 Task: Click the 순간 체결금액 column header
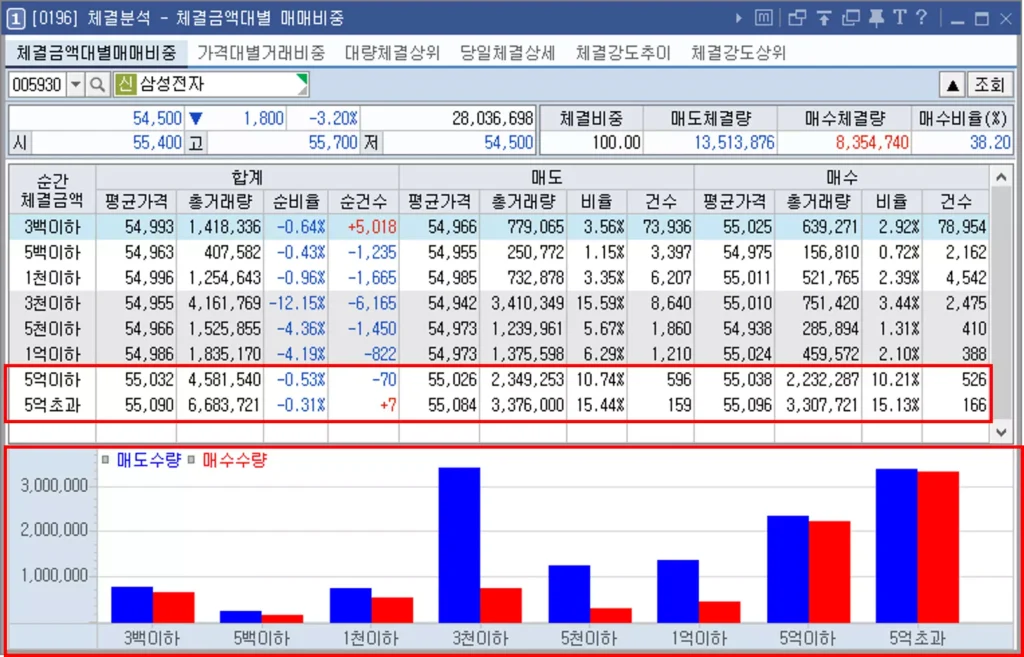(x=52, y=189)
